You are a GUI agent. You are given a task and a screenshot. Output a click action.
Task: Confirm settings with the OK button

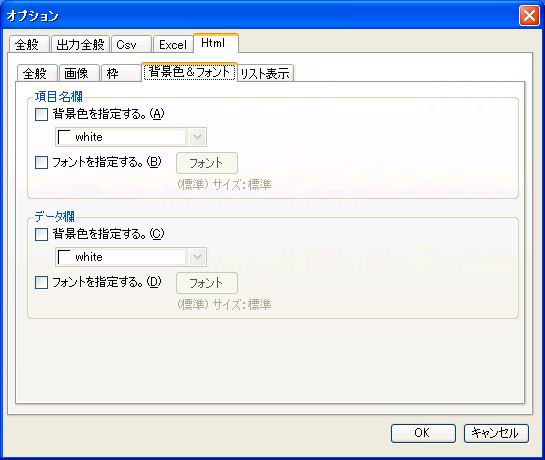pyautogui.click(x=423, y=433)
